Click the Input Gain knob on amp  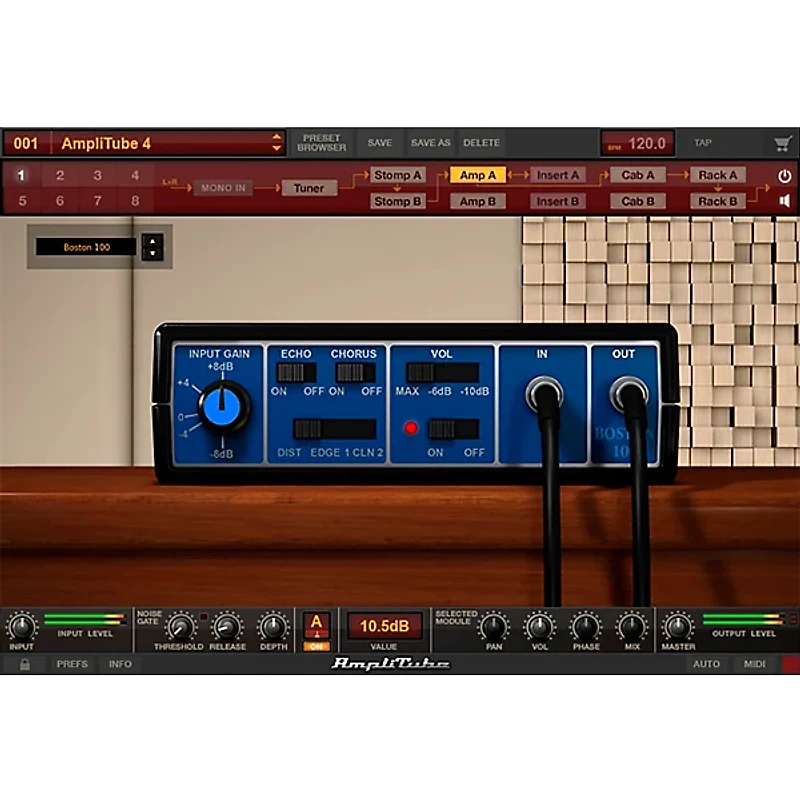point(223,406)
